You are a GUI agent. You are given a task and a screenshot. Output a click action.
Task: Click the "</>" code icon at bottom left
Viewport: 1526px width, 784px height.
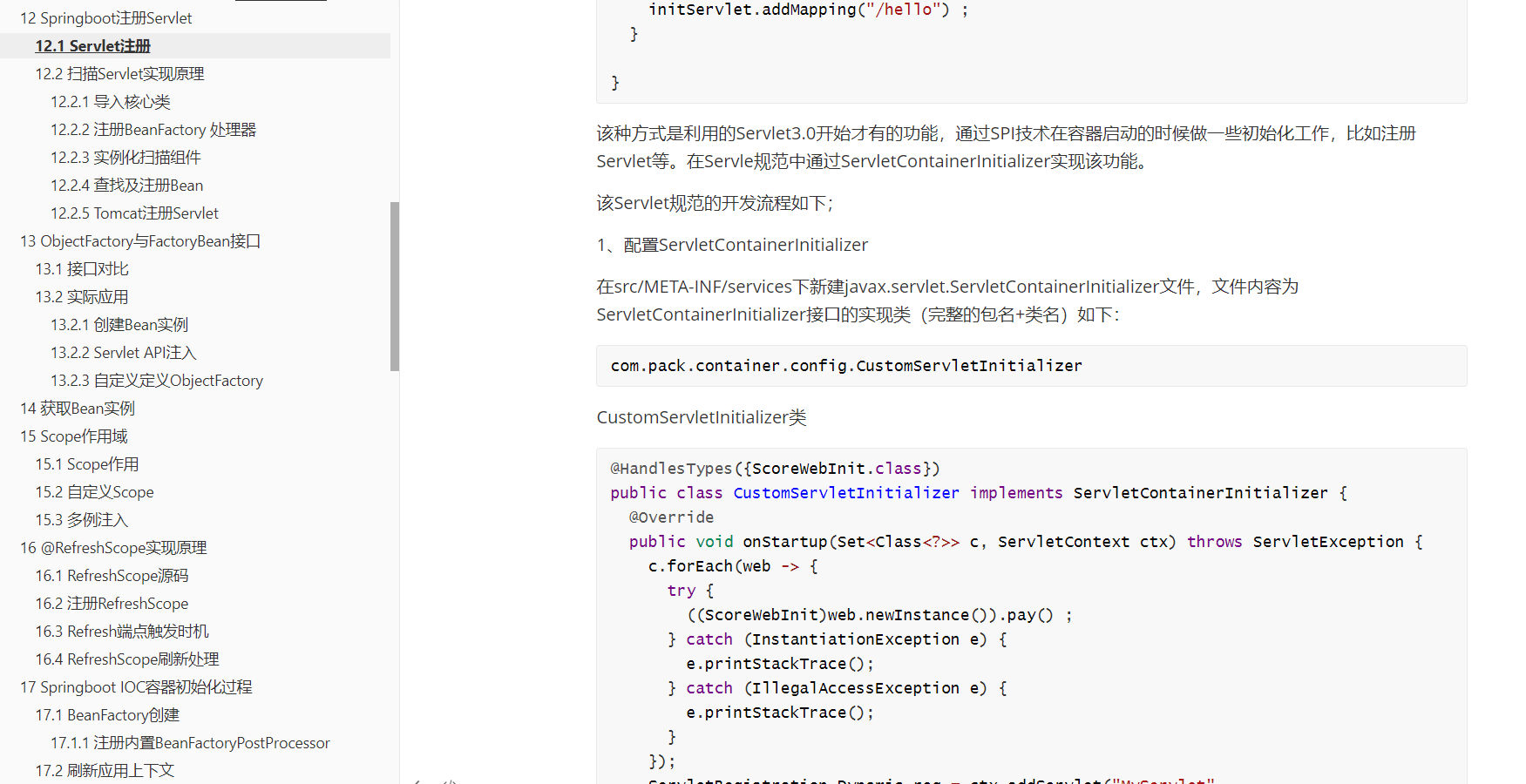447,781
